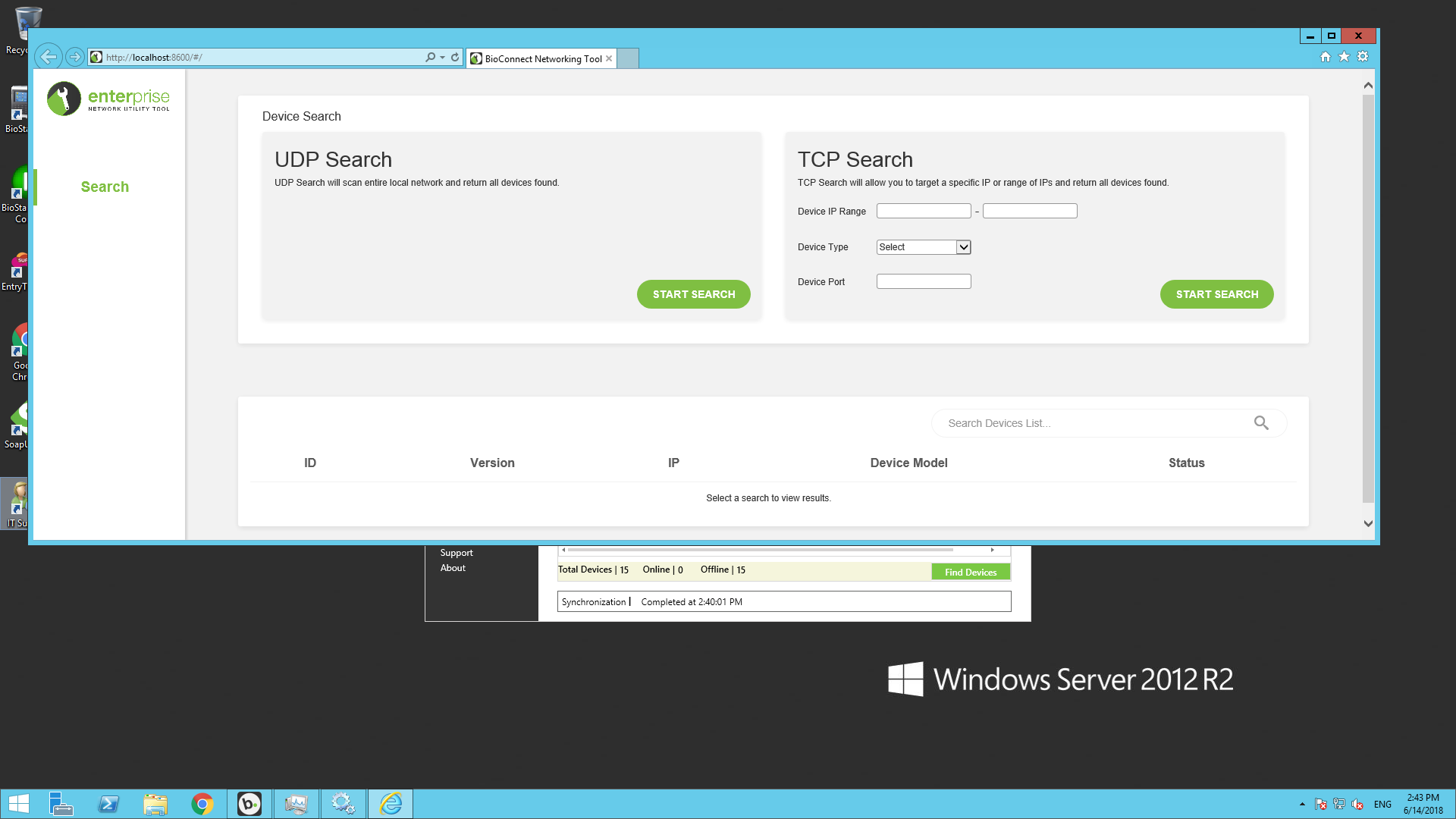Image resolution: width=1456 pixels, height=819 pixels.
Task: Click inside the Device Port input field
Action: click(923, 281)
